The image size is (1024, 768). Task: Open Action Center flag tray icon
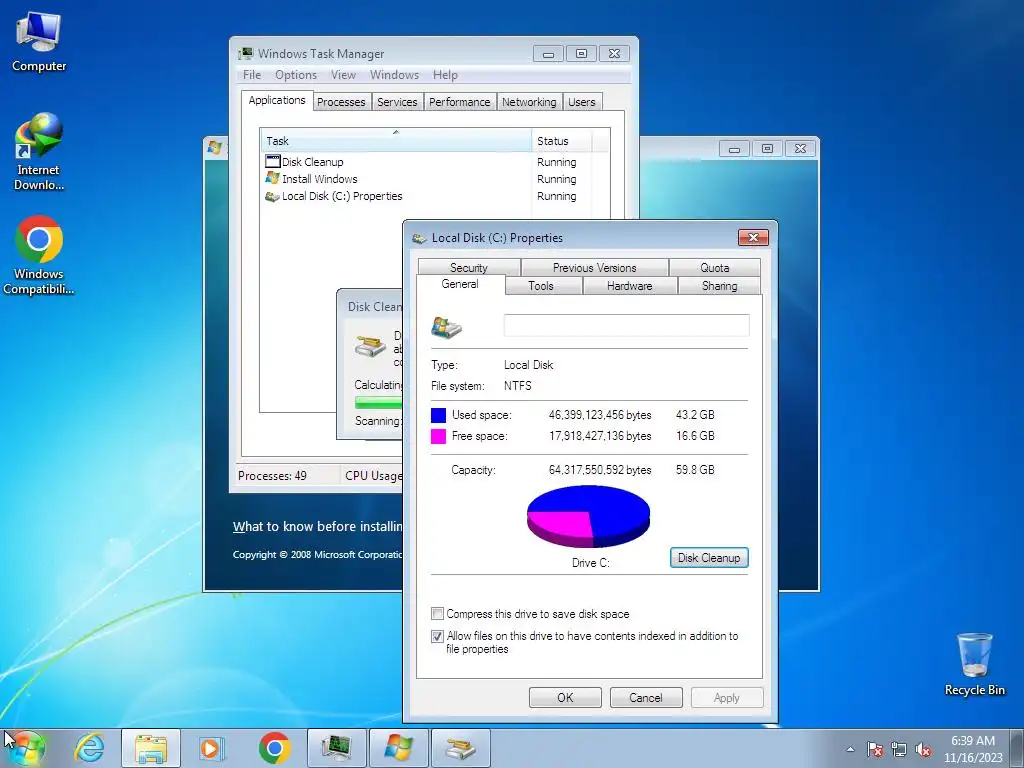874,749
